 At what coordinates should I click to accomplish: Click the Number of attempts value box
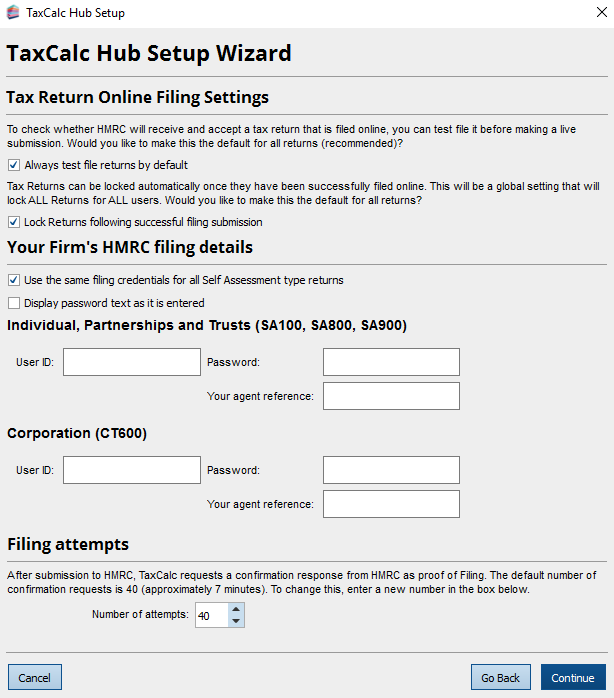pyautogui.click(x=210, y=616)
